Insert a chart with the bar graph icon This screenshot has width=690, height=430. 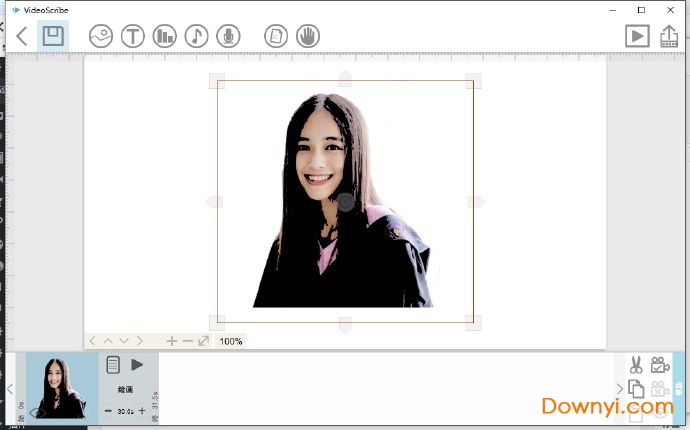(165, 36)
